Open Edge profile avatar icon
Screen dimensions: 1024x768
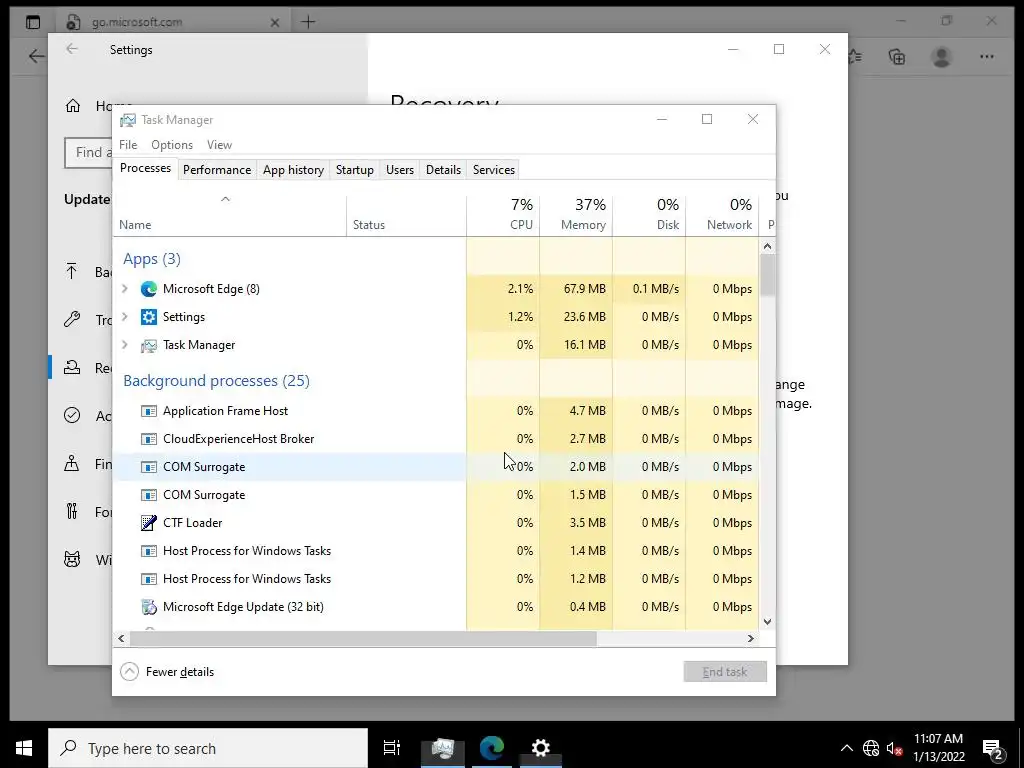[941, 57]
